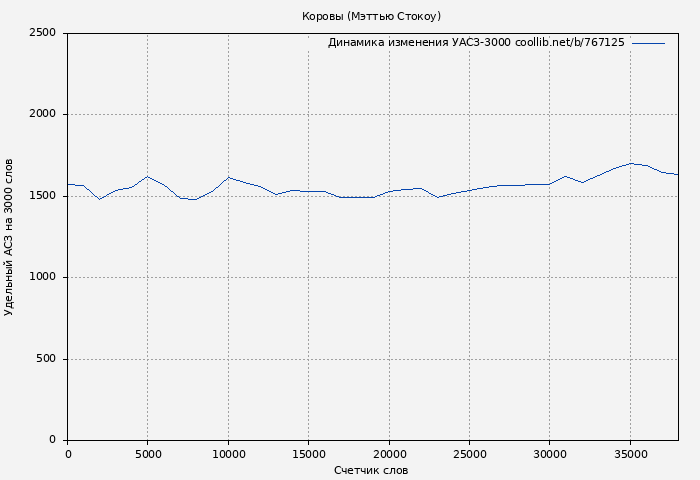Click the 1500 tick label on the y-axis
The height and width of the screenshot is (480, 700).
pyautogui.click(x=42, y=196)
